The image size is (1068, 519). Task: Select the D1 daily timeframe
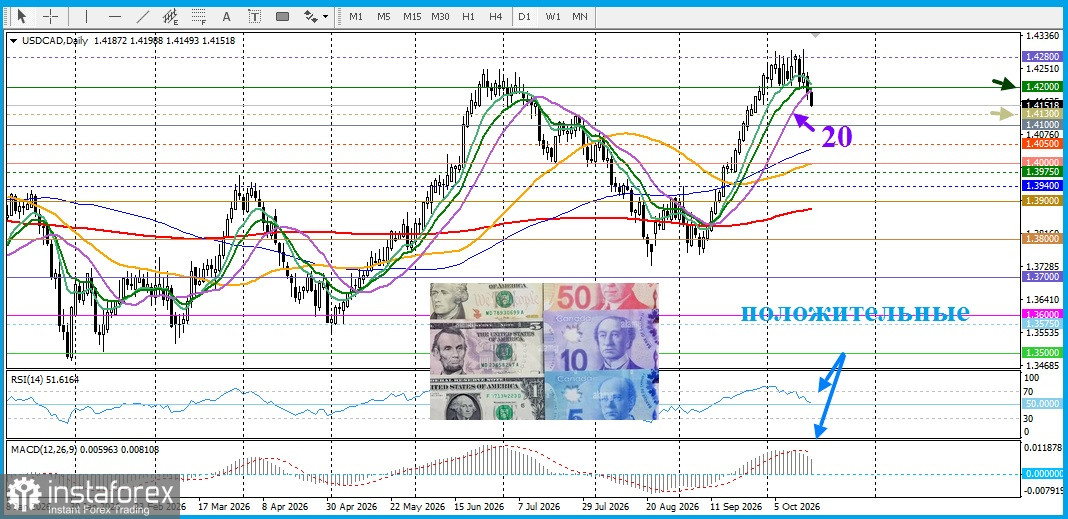(x=524, y=16)
